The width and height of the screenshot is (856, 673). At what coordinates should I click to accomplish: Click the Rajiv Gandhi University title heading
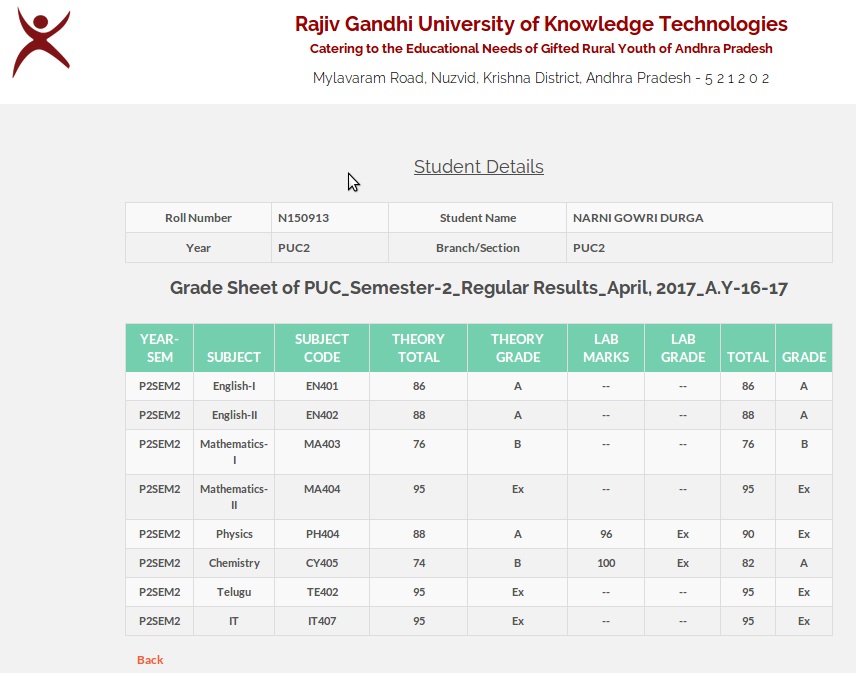(x=541, y=24)
